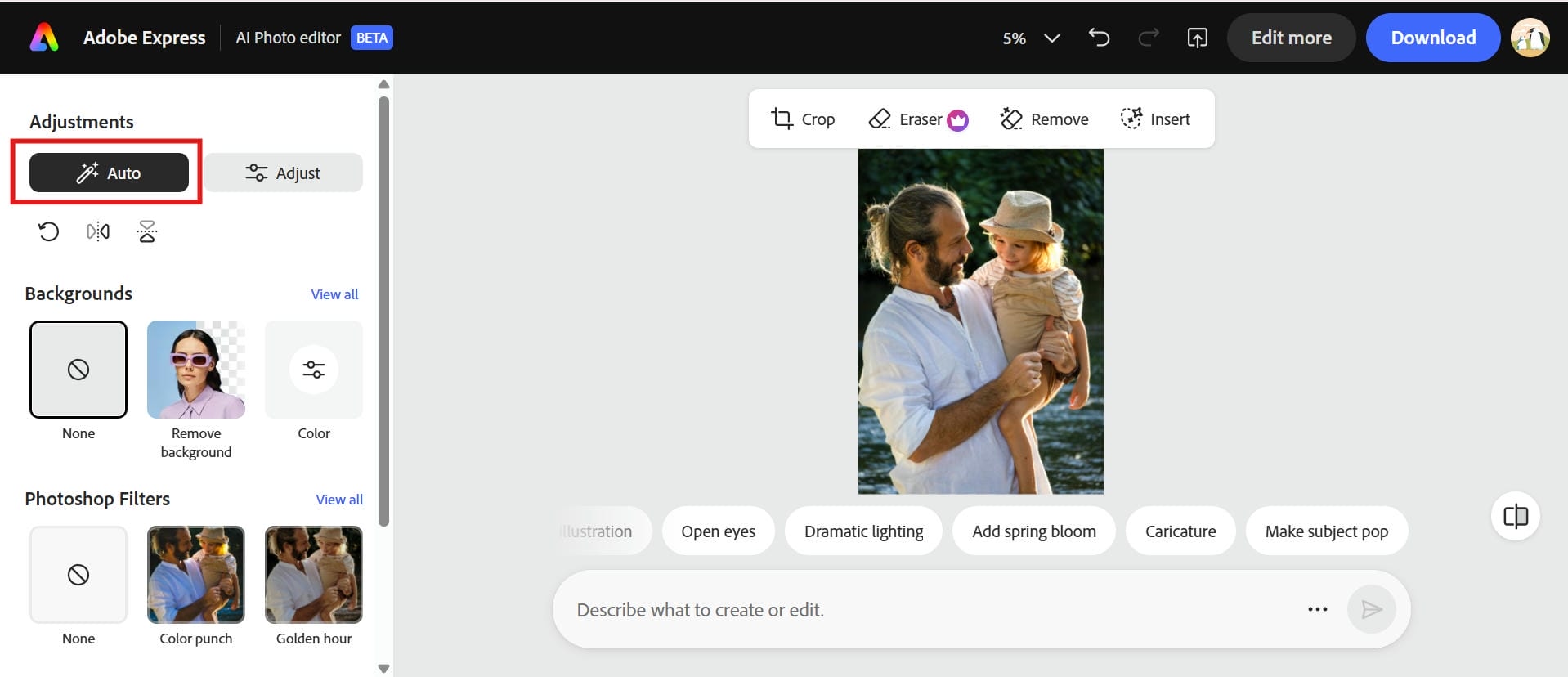Viewport: 1568px width, 677px height.
Task: Select the None Photoshop filter
Action: click(x=78, y=575)
